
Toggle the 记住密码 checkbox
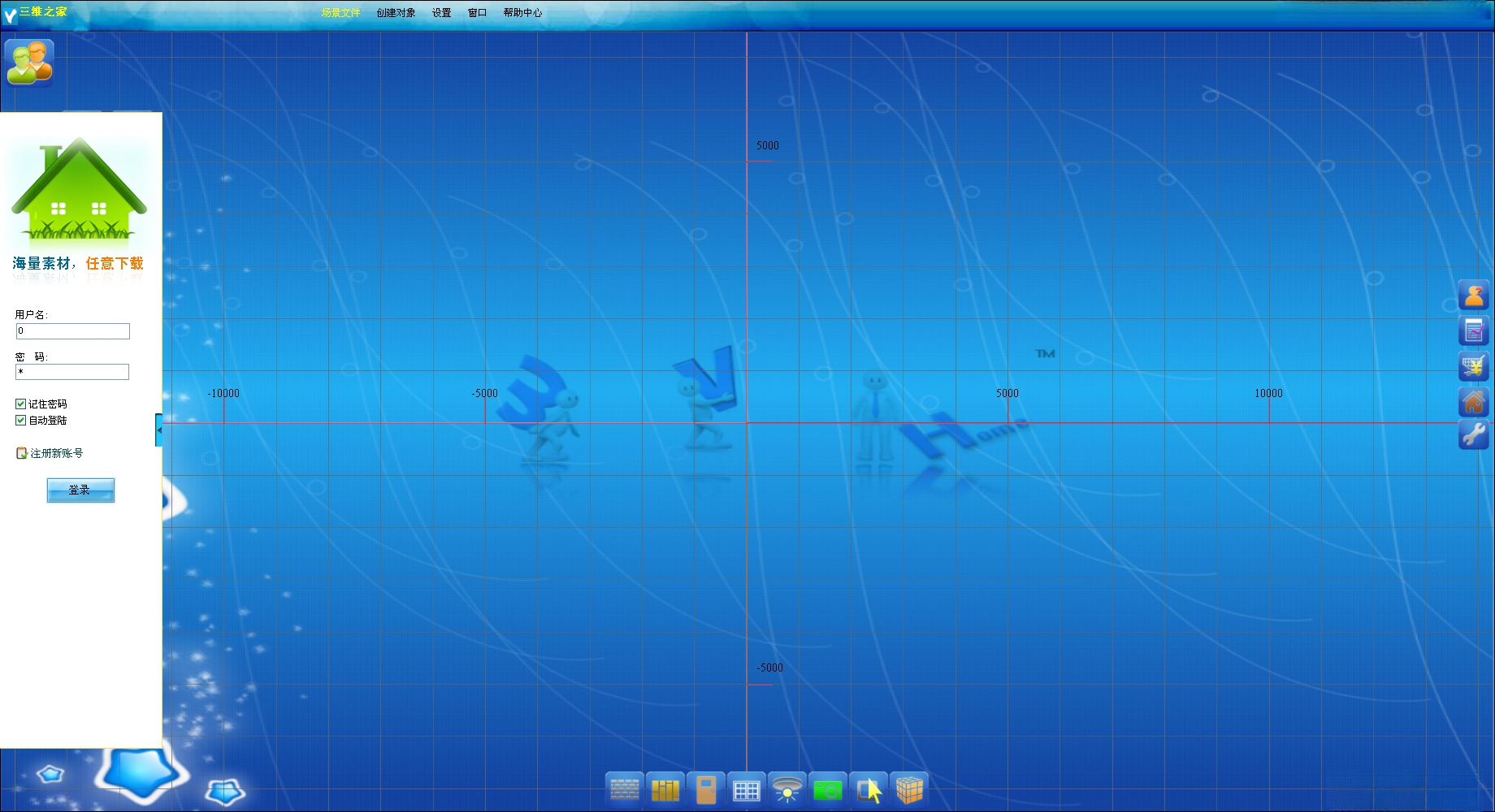point(21,404)
